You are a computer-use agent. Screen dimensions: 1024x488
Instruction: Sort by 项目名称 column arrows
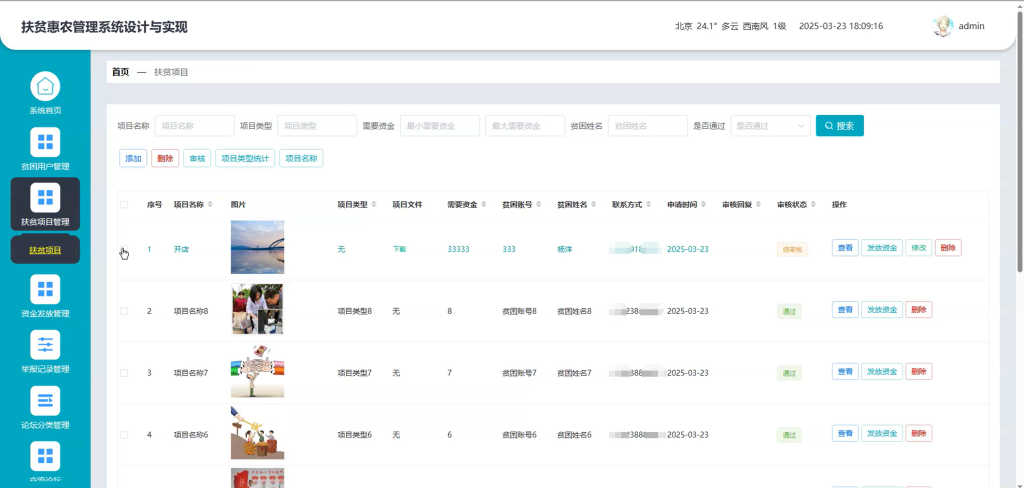click(210, 204)
